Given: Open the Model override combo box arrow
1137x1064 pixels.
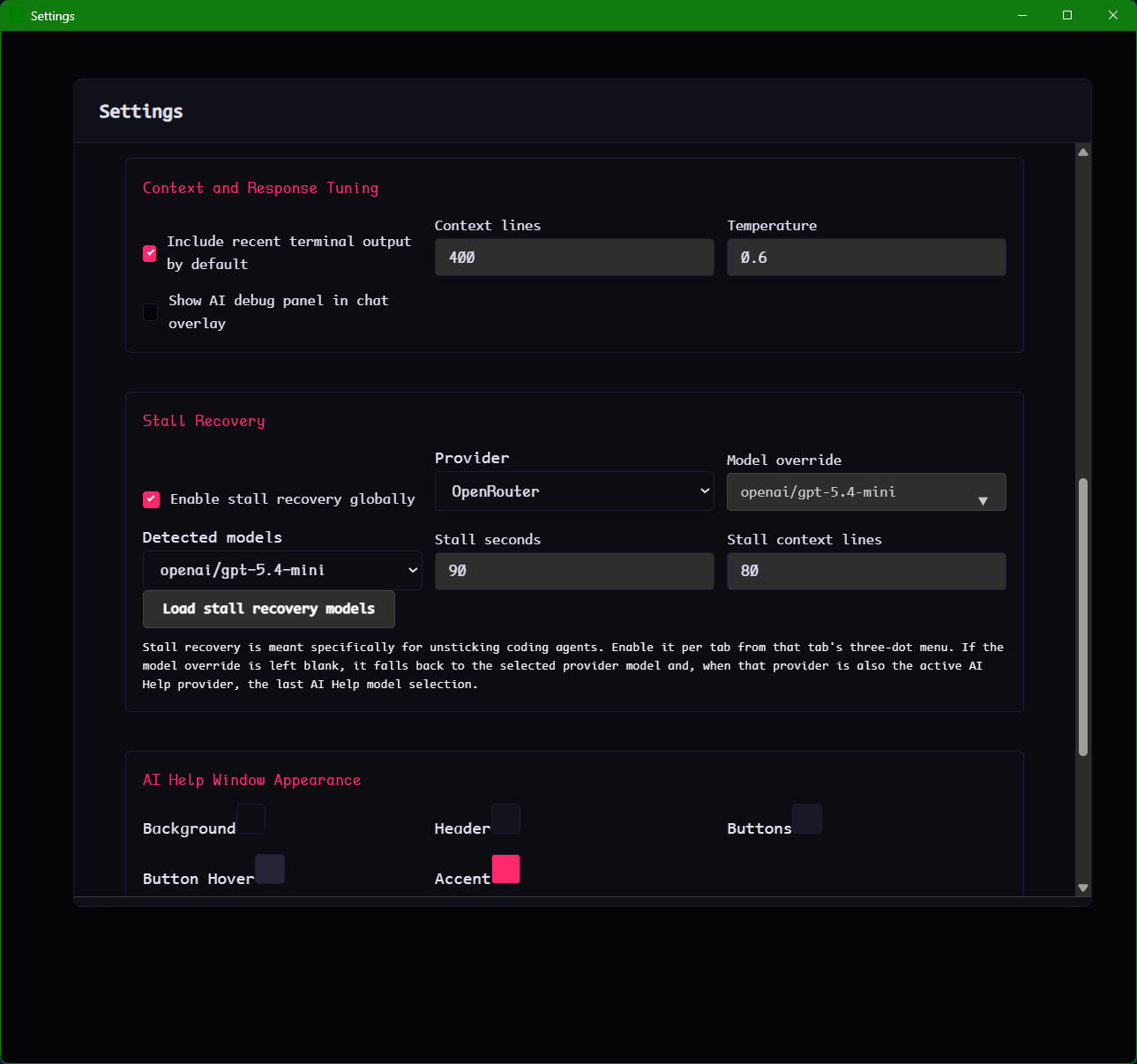Looking at the screenshot, I should (983, 501).
